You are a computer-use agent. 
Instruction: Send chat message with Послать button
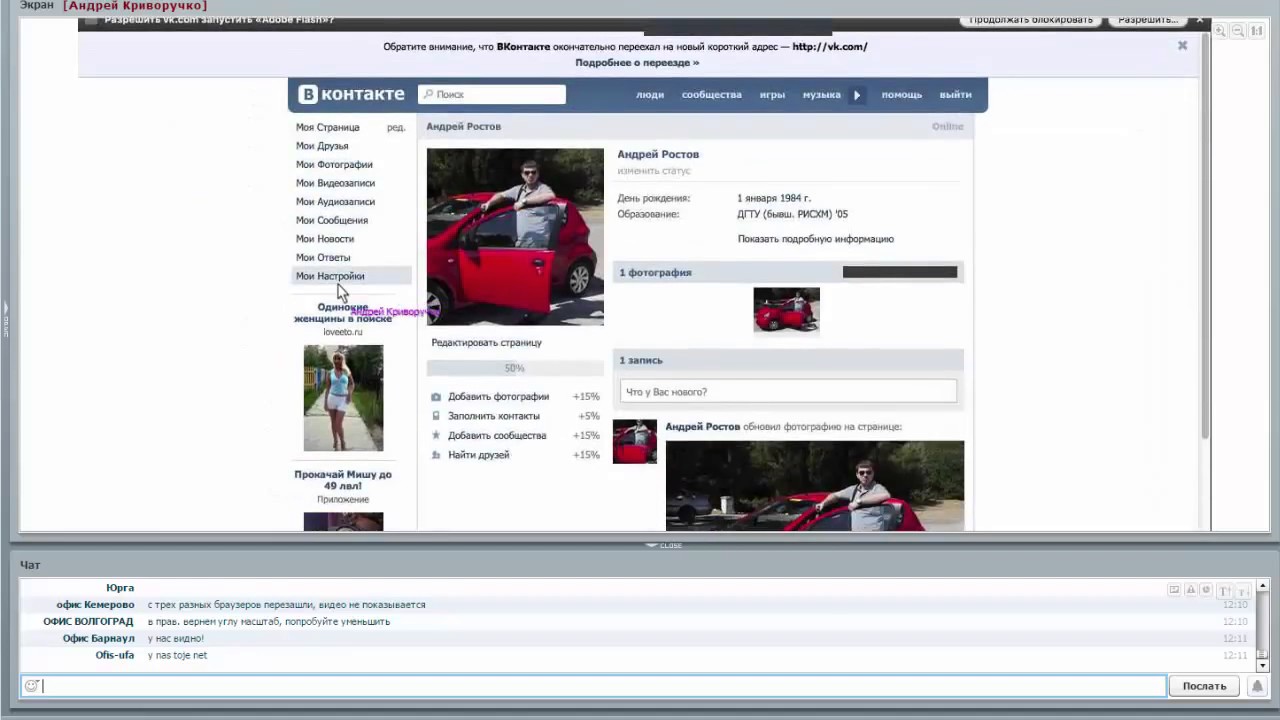coord(1204,686)
